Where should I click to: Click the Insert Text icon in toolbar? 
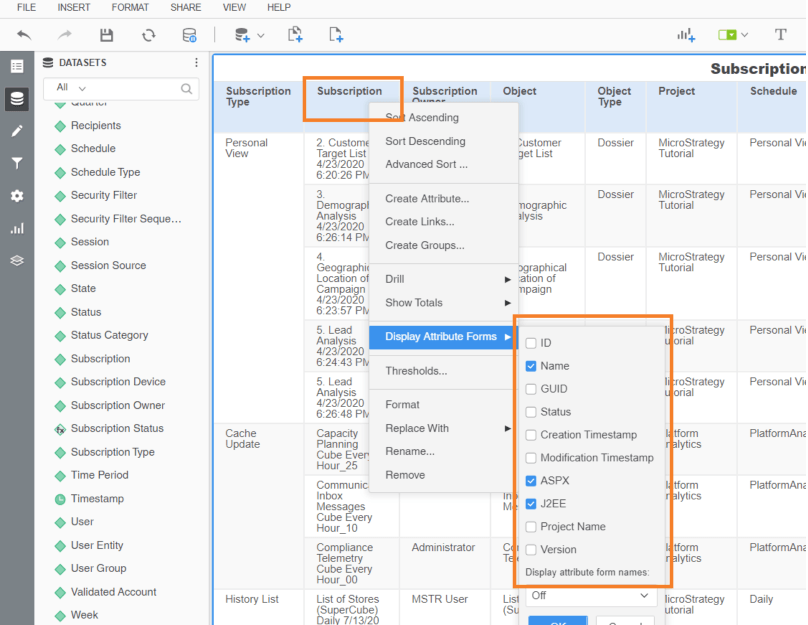(x=781, y=35)
